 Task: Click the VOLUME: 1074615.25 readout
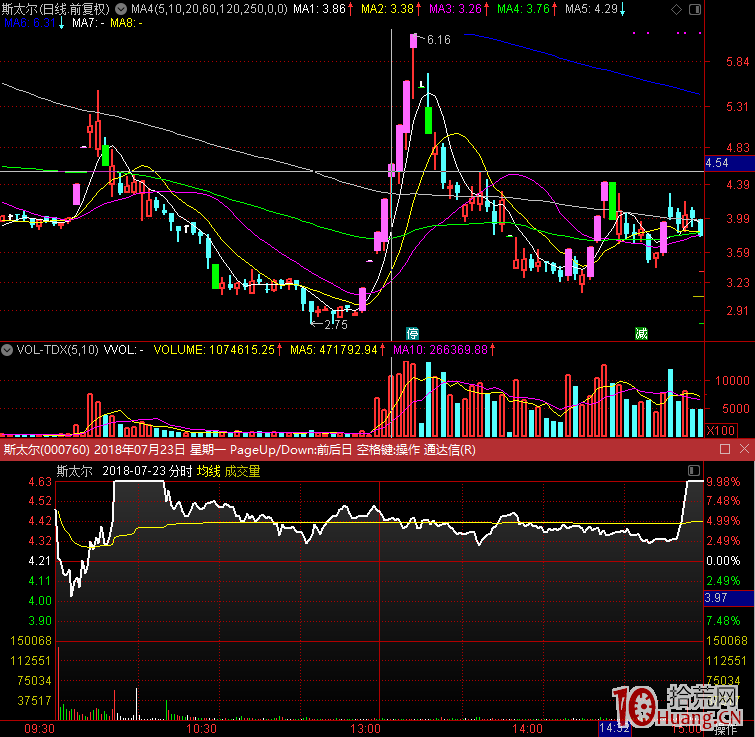coord(214,350)
